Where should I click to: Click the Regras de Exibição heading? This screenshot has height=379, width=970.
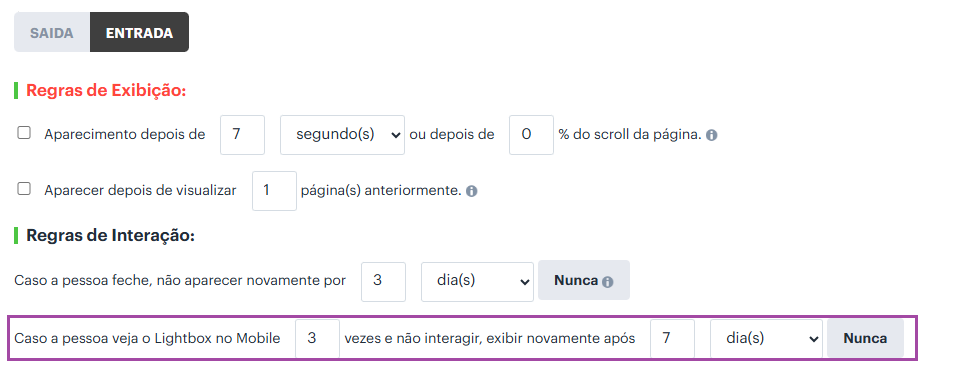click(106, 91)
